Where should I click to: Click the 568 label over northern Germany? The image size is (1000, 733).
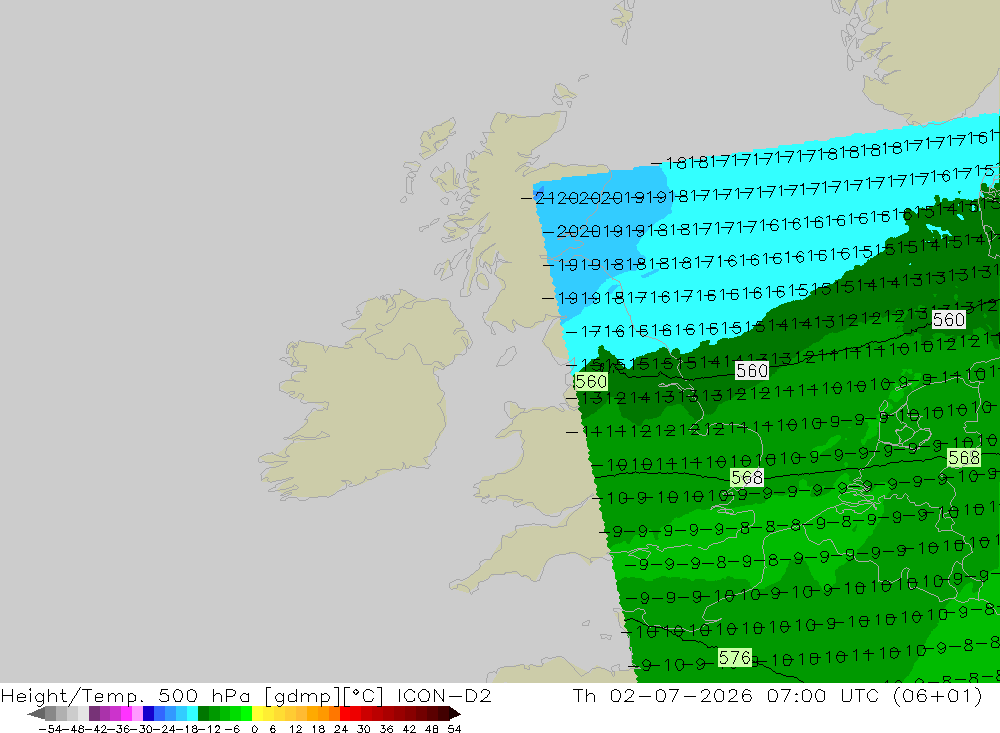(964, 457)
